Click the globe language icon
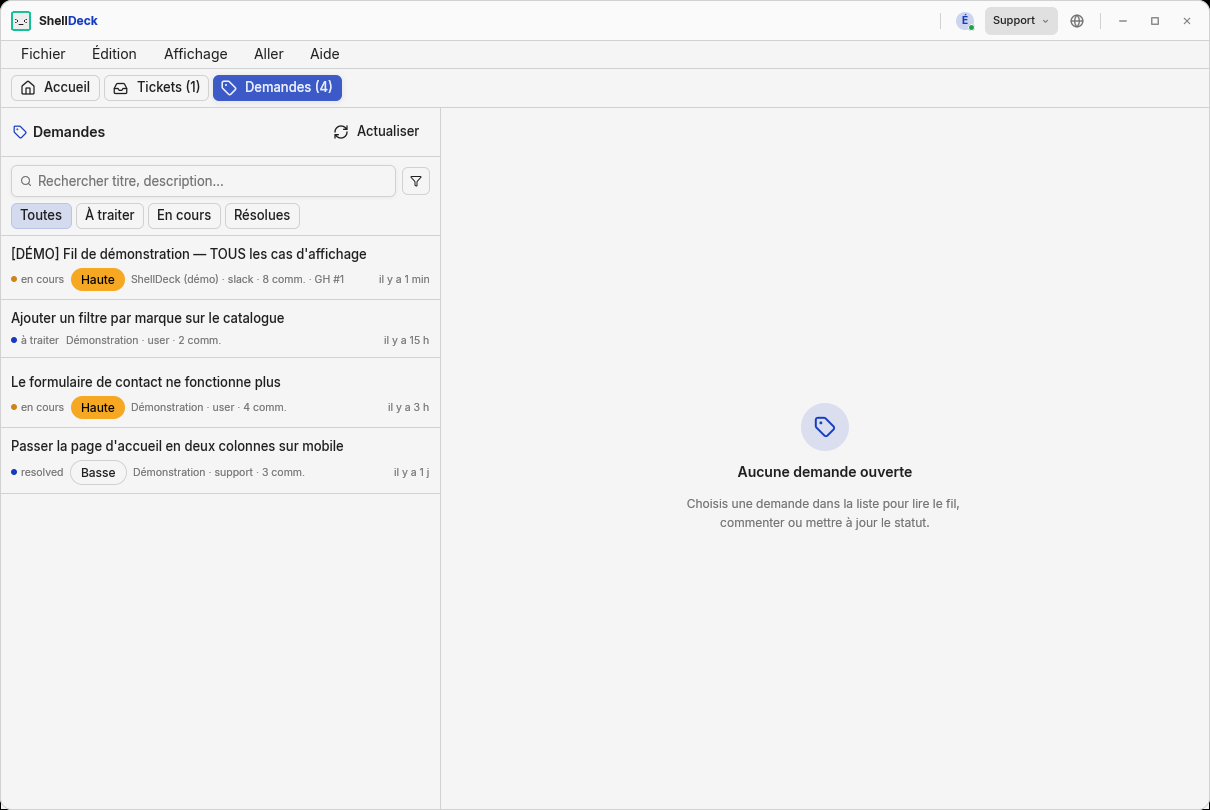 pos(1077,21)
